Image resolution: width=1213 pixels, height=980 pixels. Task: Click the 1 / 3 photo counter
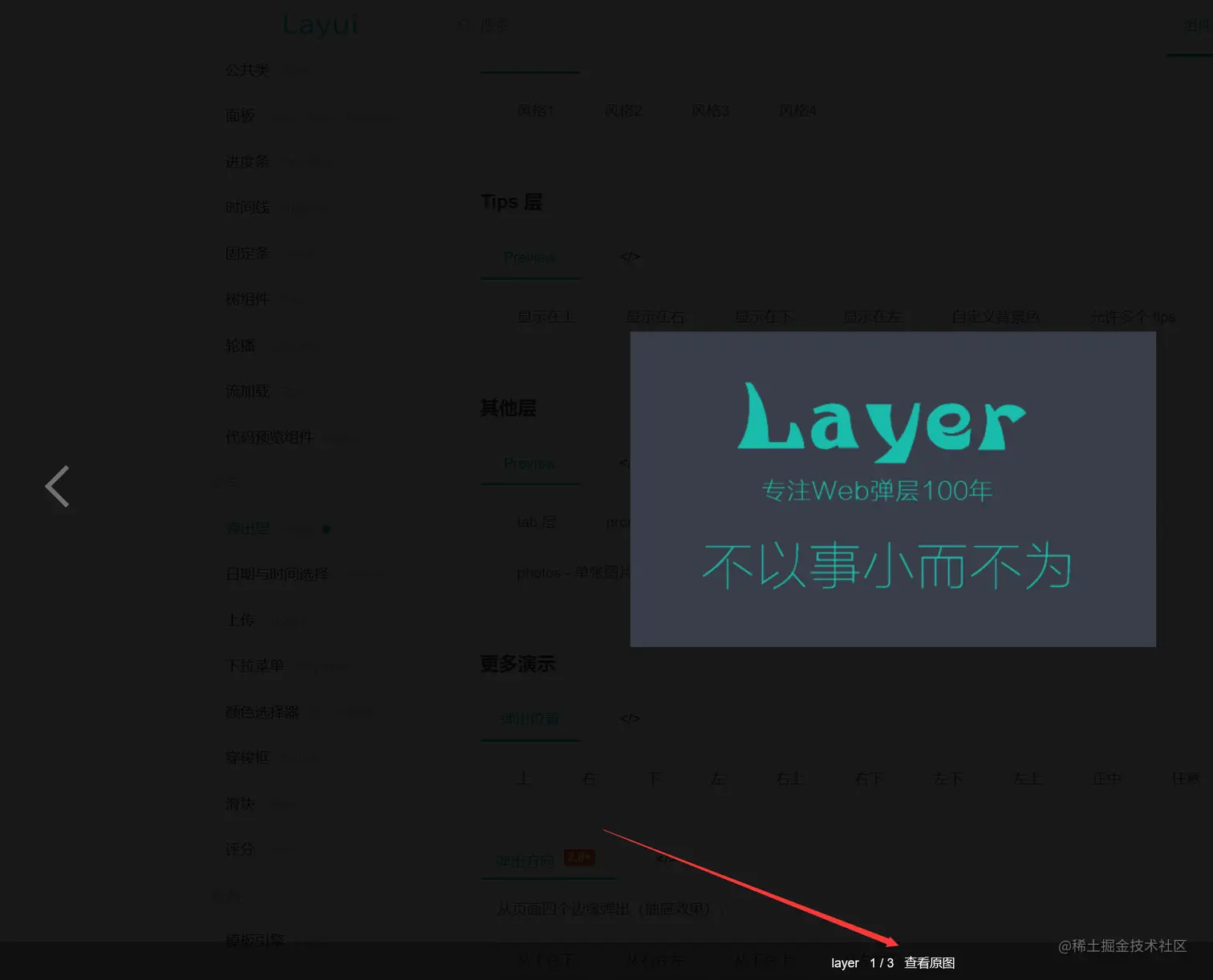pos(882,963)
